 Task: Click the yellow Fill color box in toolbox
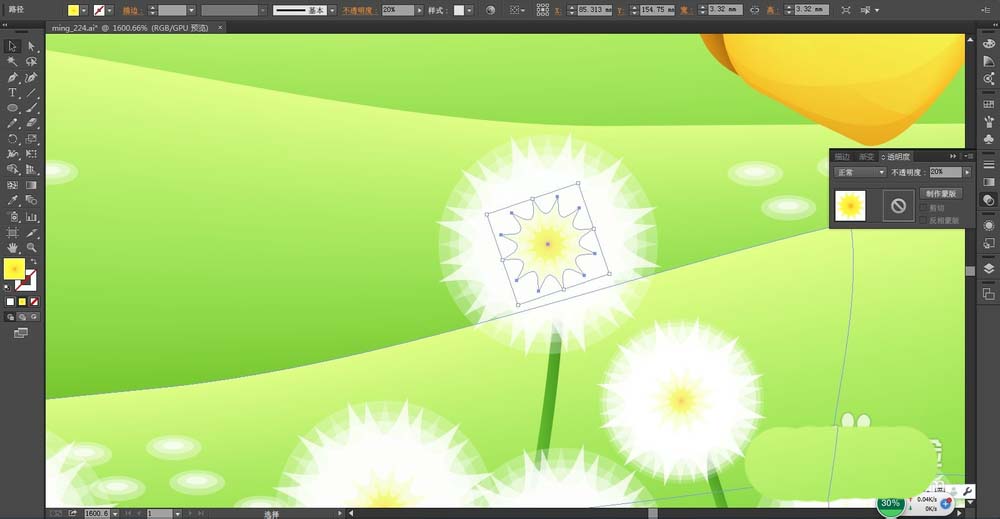pos(15,268)
